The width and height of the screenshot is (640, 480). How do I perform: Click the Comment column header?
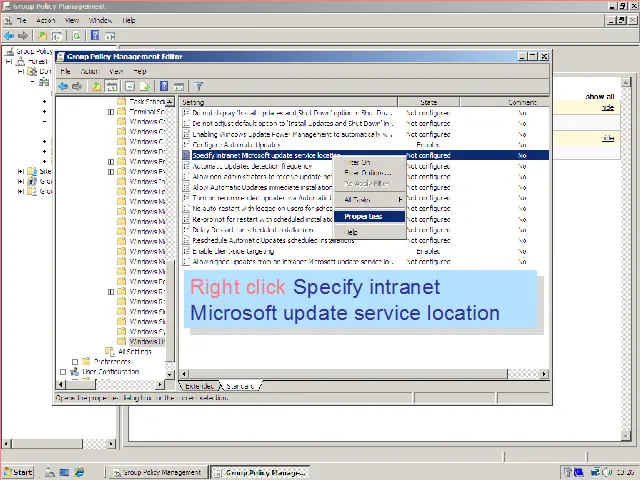(x=505, y=102)
